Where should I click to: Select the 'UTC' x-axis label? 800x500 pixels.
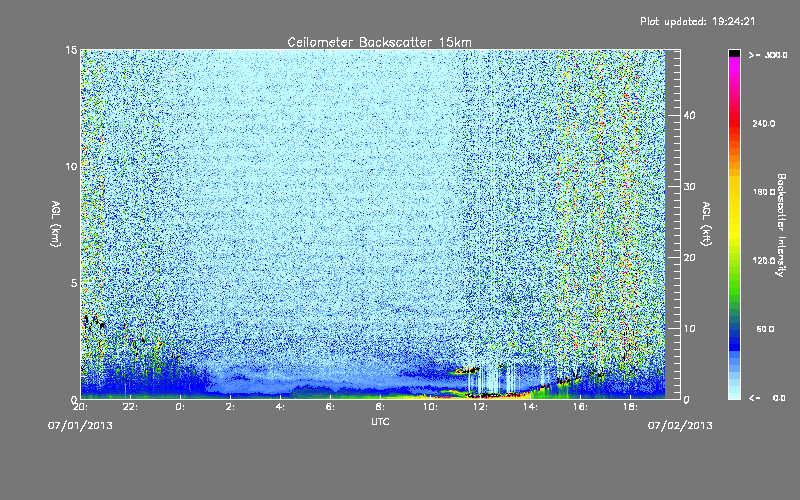[380, 421]
